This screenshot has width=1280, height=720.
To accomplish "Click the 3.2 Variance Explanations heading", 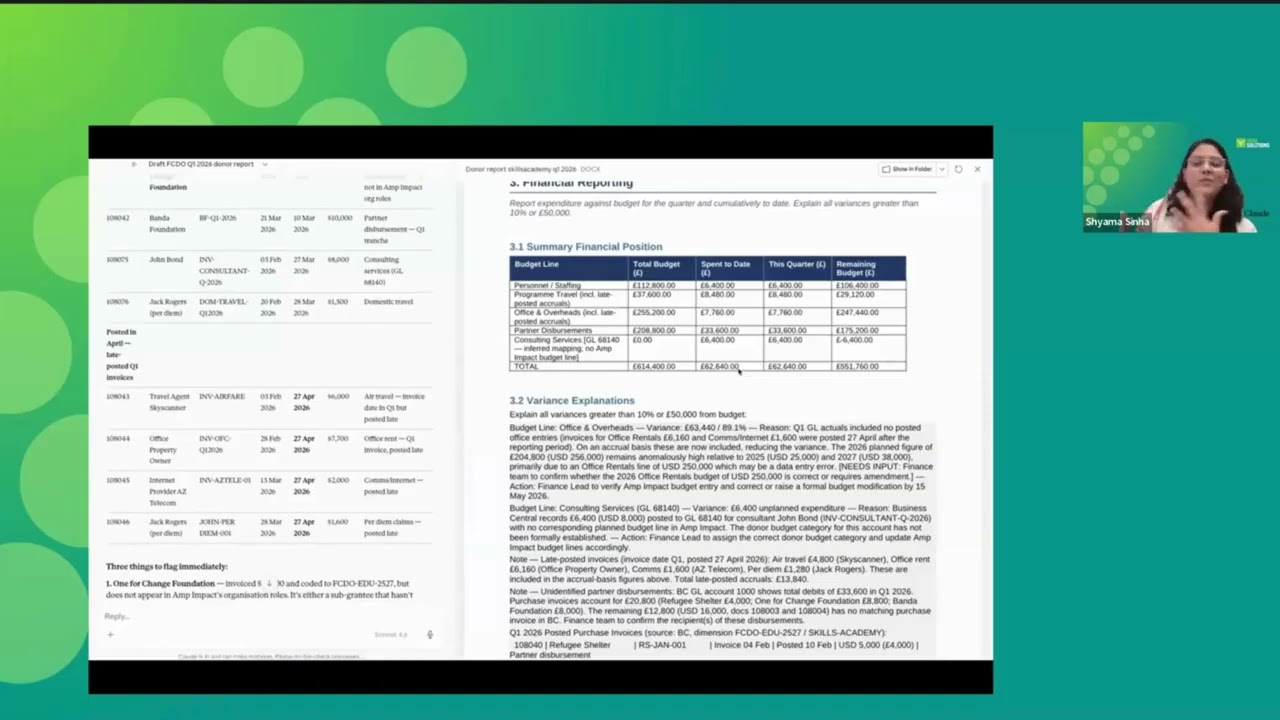I will coord(572,400).
